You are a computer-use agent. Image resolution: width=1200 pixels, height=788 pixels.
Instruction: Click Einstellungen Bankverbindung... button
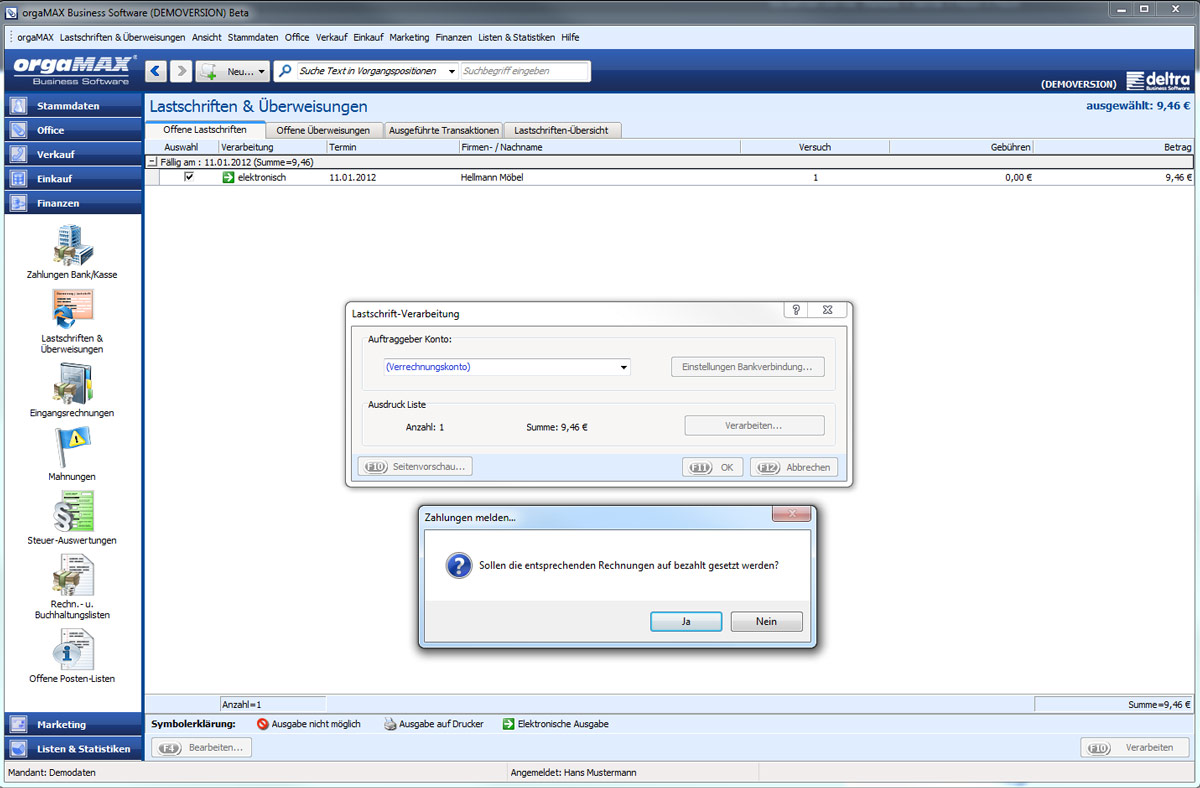[x=747, y=367]
